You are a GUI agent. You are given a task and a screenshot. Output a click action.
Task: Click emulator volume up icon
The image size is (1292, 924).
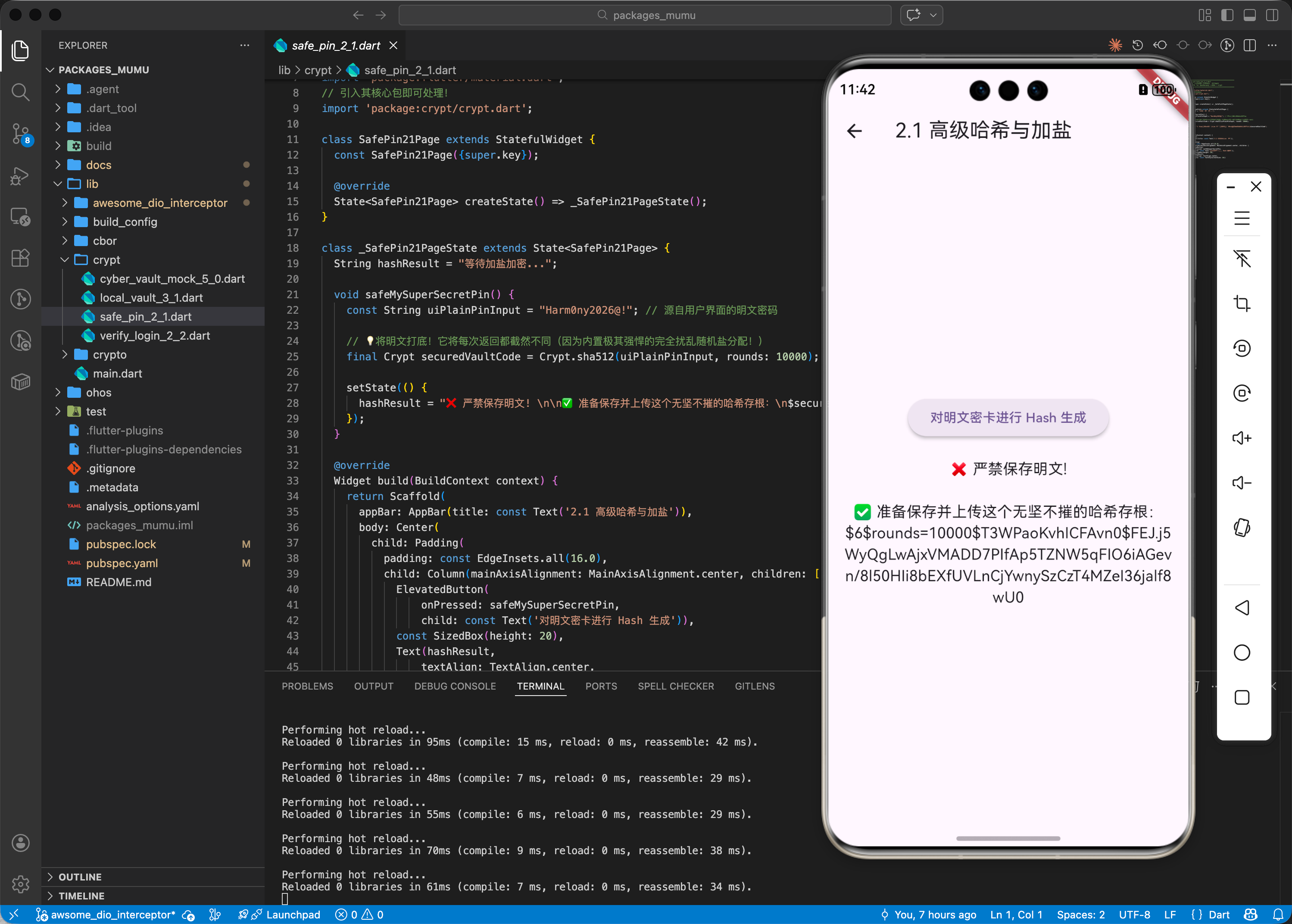coord(1242,438)
